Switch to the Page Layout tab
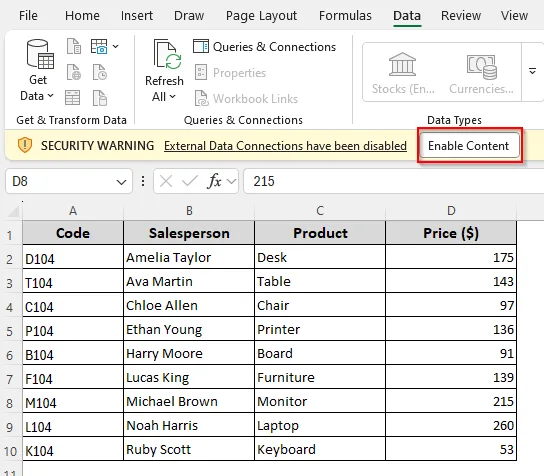This screenshot has height=476, width=544. [x=261, y=16]
